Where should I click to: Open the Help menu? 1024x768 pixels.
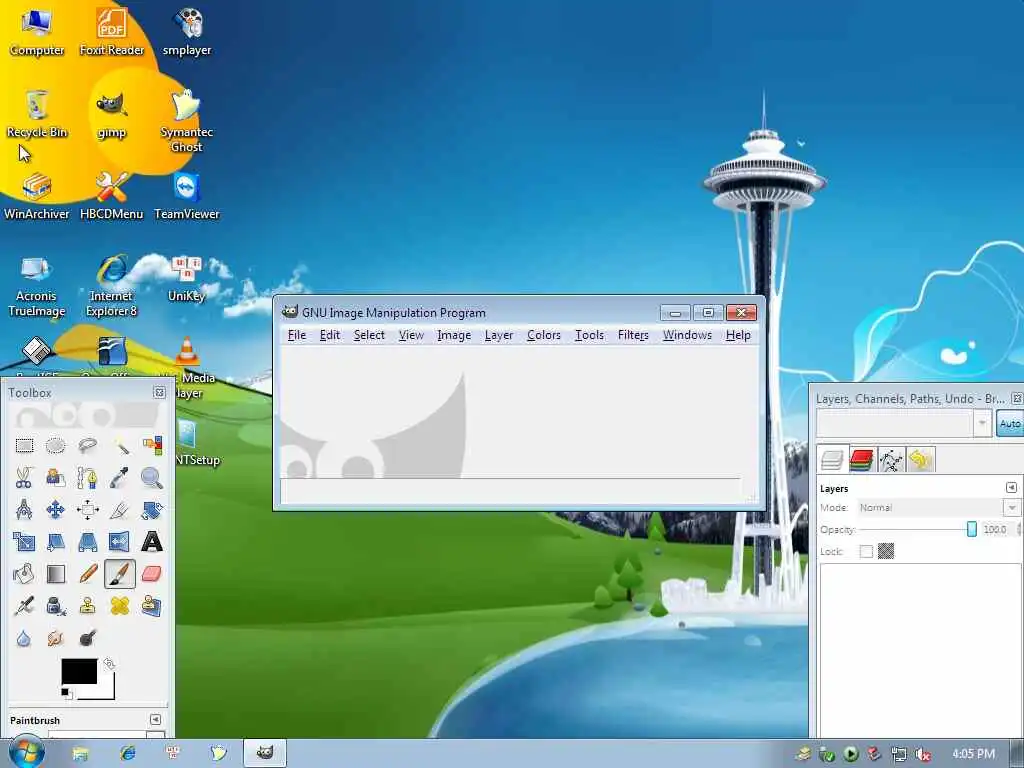(x=738, y=335)
